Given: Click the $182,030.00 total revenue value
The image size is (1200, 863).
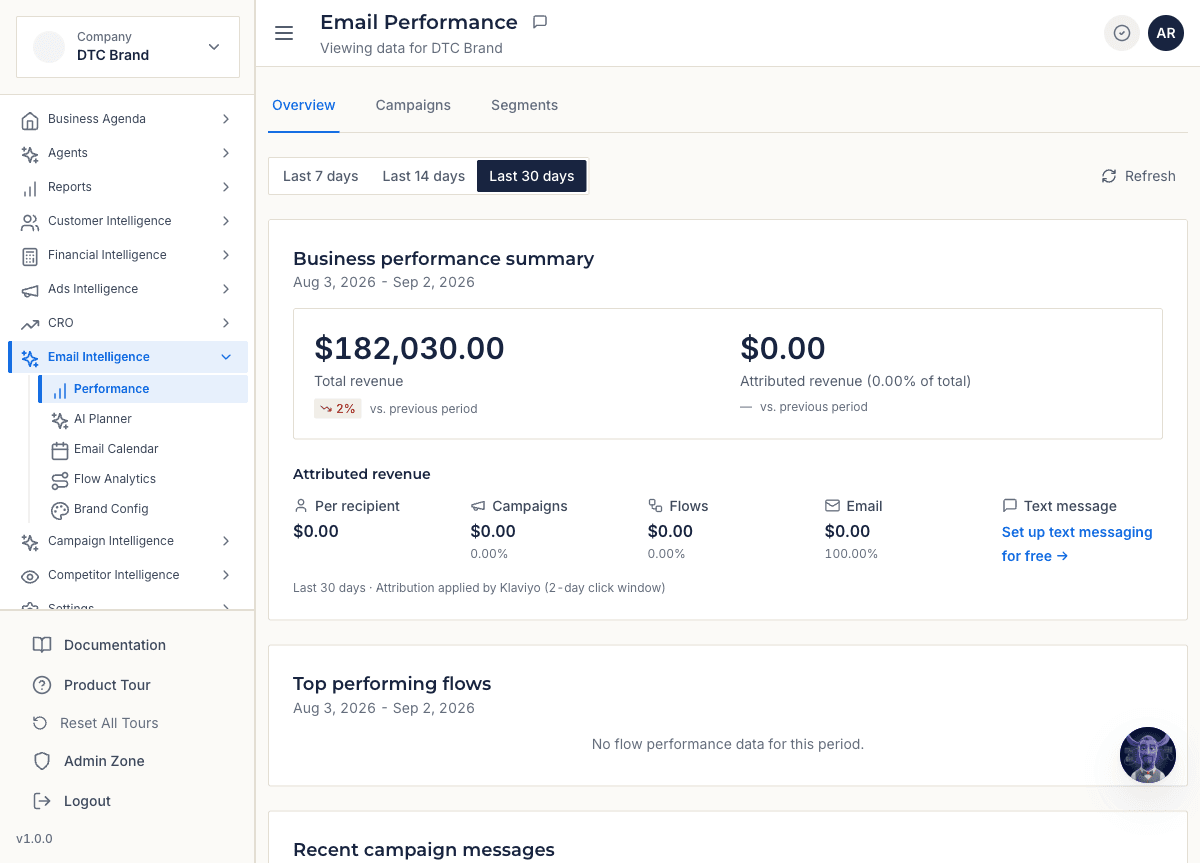Looking at the screenshot, I should pyautogui.click(x=409, y=348).
